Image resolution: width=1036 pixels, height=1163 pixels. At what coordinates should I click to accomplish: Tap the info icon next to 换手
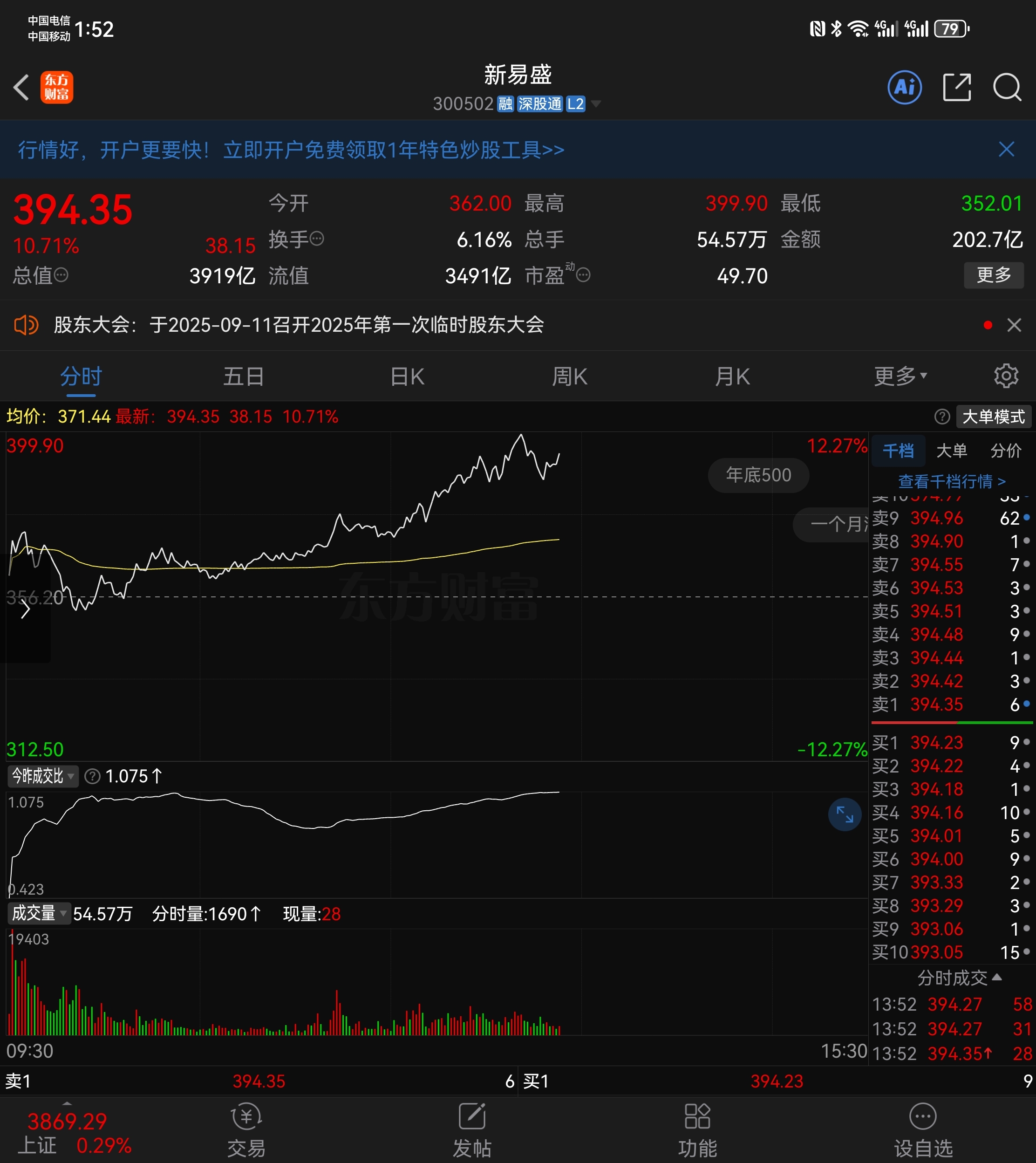[317, 239]
